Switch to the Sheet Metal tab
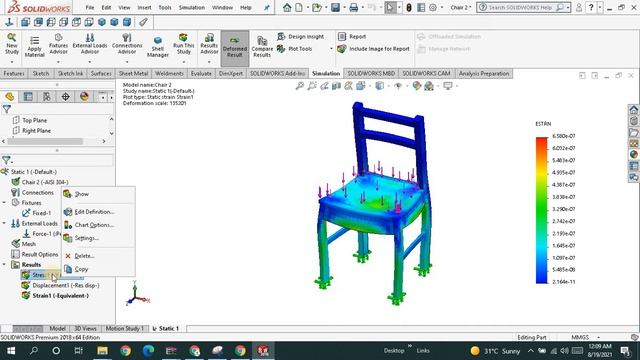 click(133, 73)
